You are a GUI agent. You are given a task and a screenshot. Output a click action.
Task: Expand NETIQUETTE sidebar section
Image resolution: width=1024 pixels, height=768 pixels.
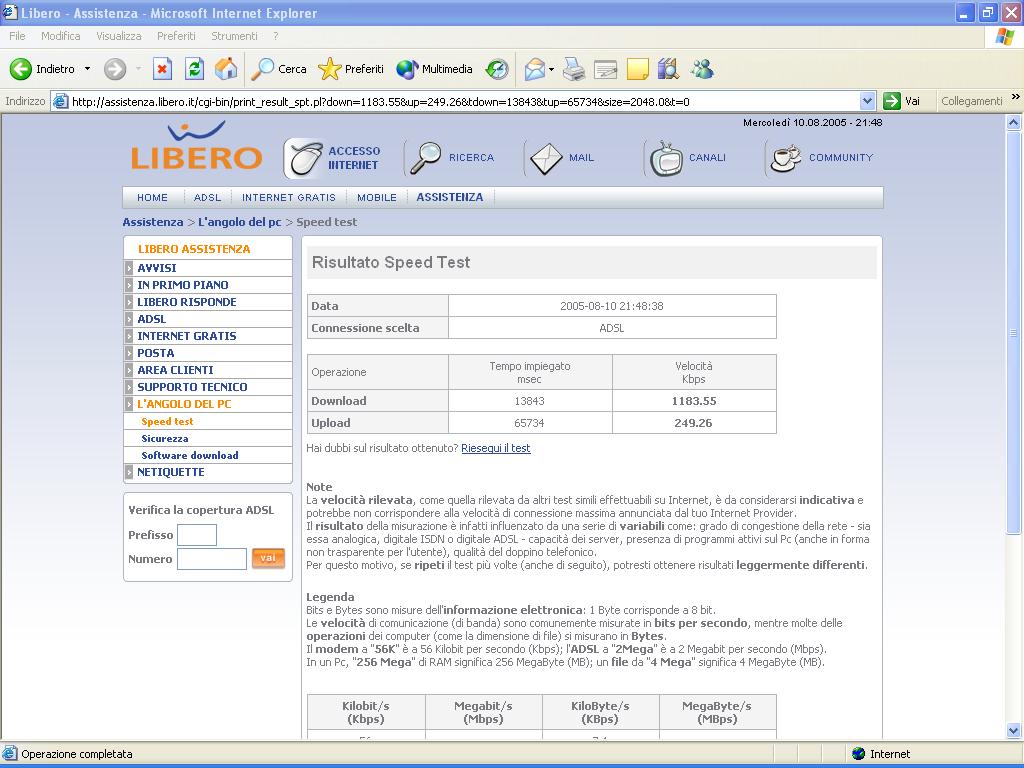(129, 472)
